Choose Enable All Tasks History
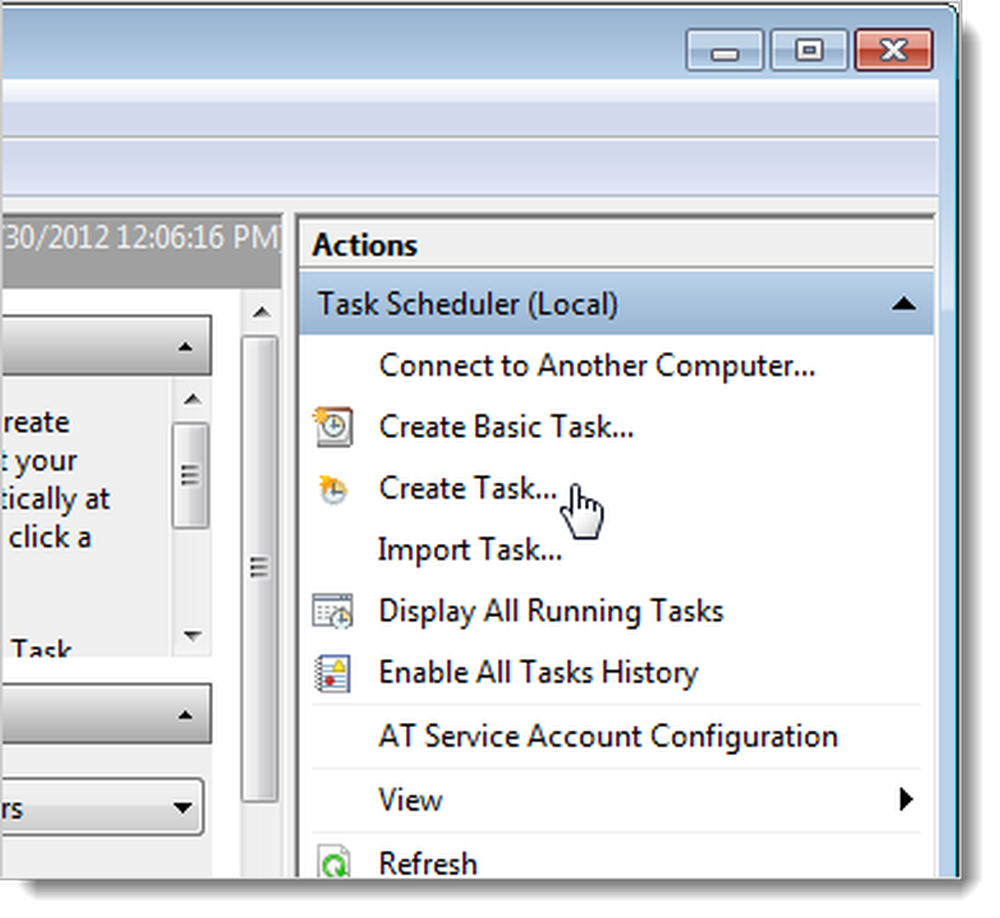The height and width of the screenshot is (918, 1000). (538, 672)
